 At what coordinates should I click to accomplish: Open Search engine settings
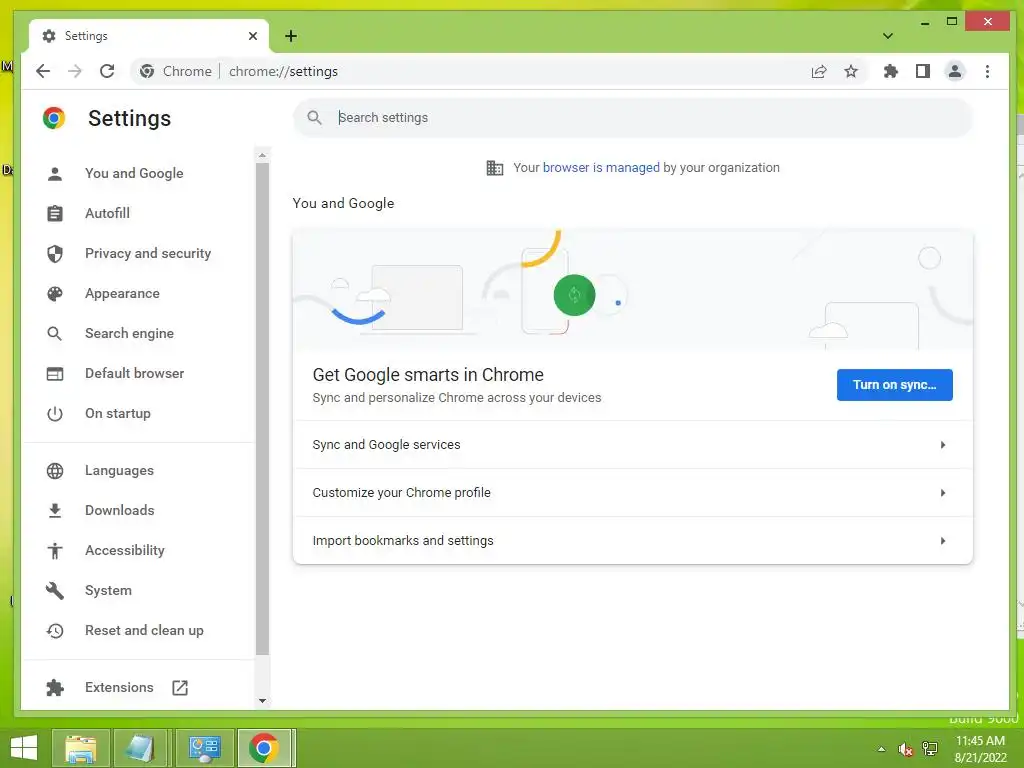click(x=129, y=333)
